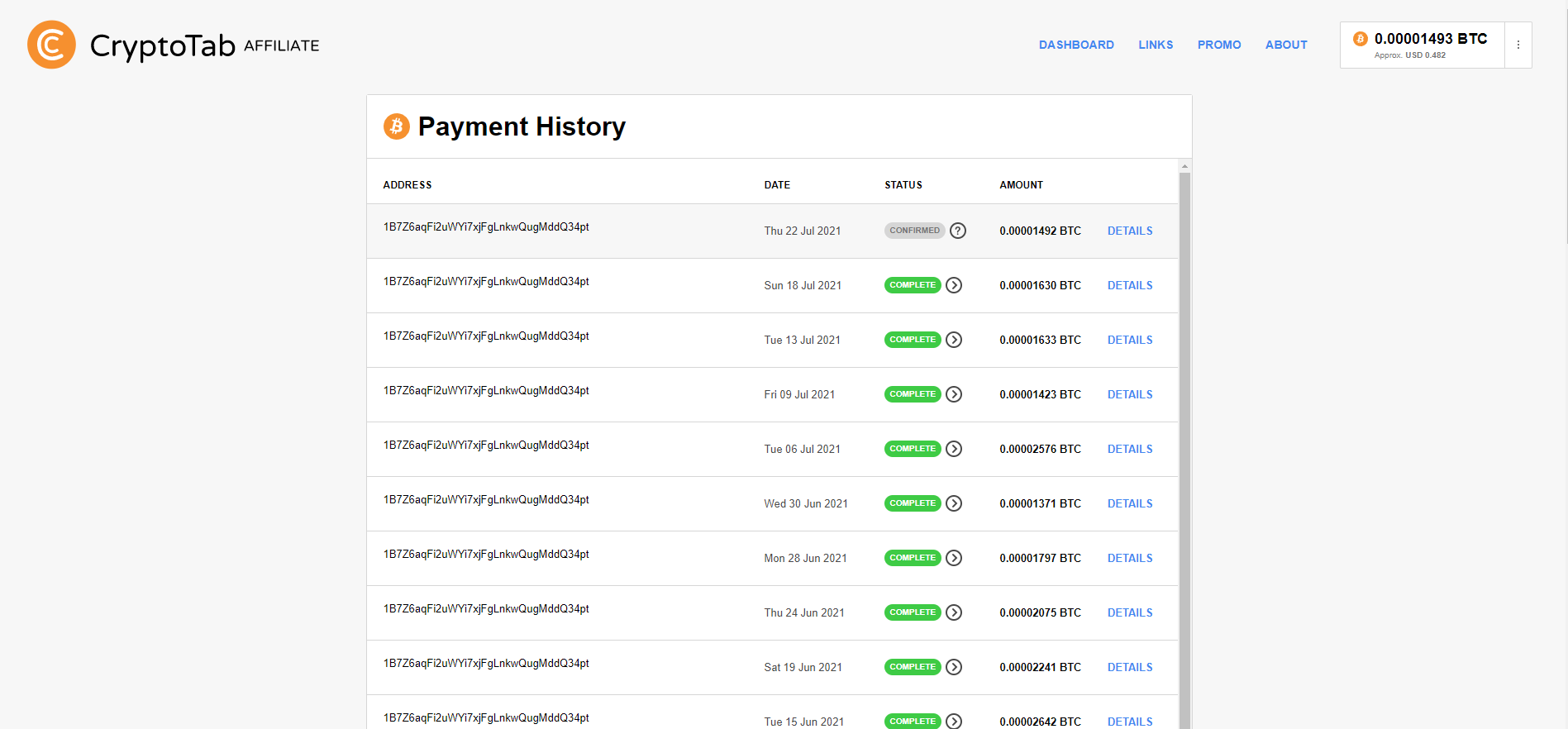Click the DATE column header
The width and height of the screenshot is (1568, 729).
point(777,185)
